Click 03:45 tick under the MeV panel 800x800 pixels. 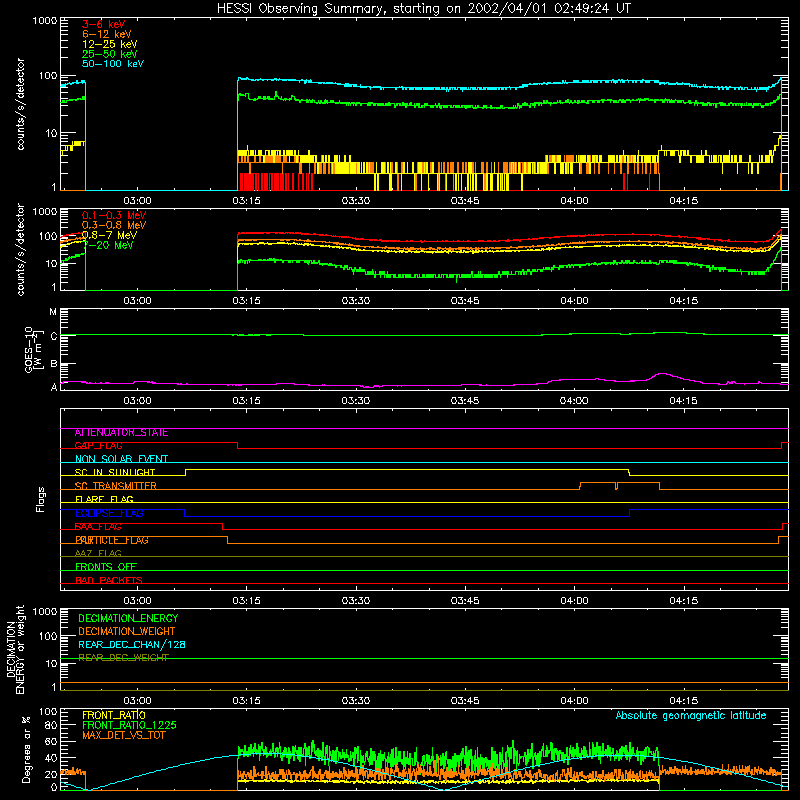465,301
